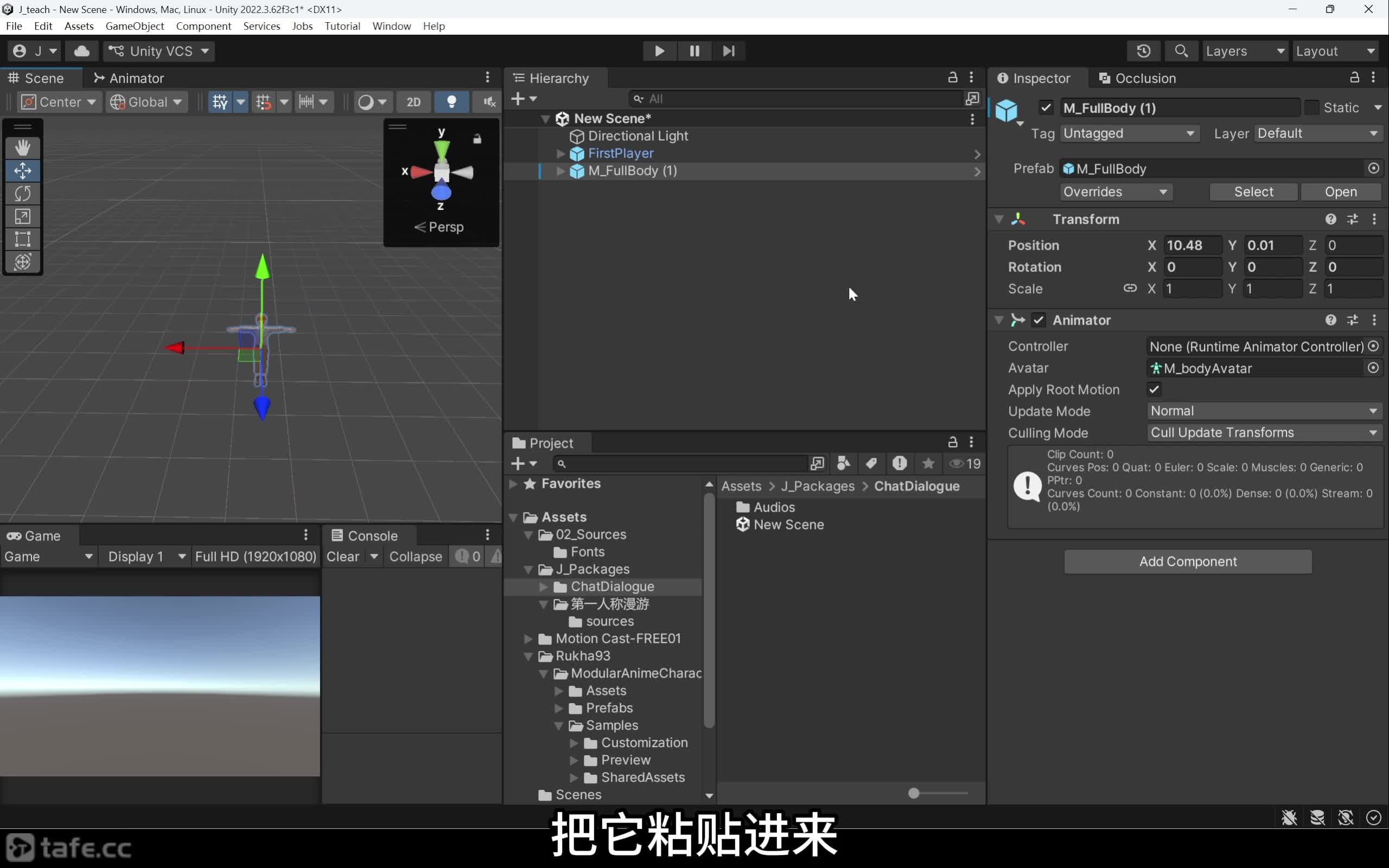Open the global search icon

coord(1181,51)
